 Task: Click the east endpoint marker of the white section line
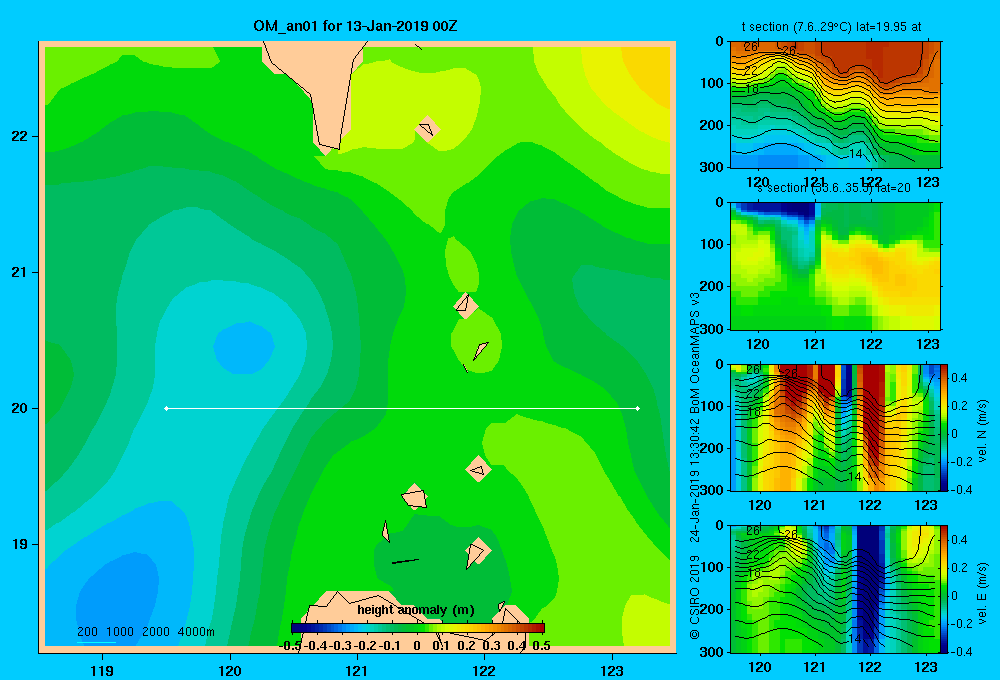(638, 408)
